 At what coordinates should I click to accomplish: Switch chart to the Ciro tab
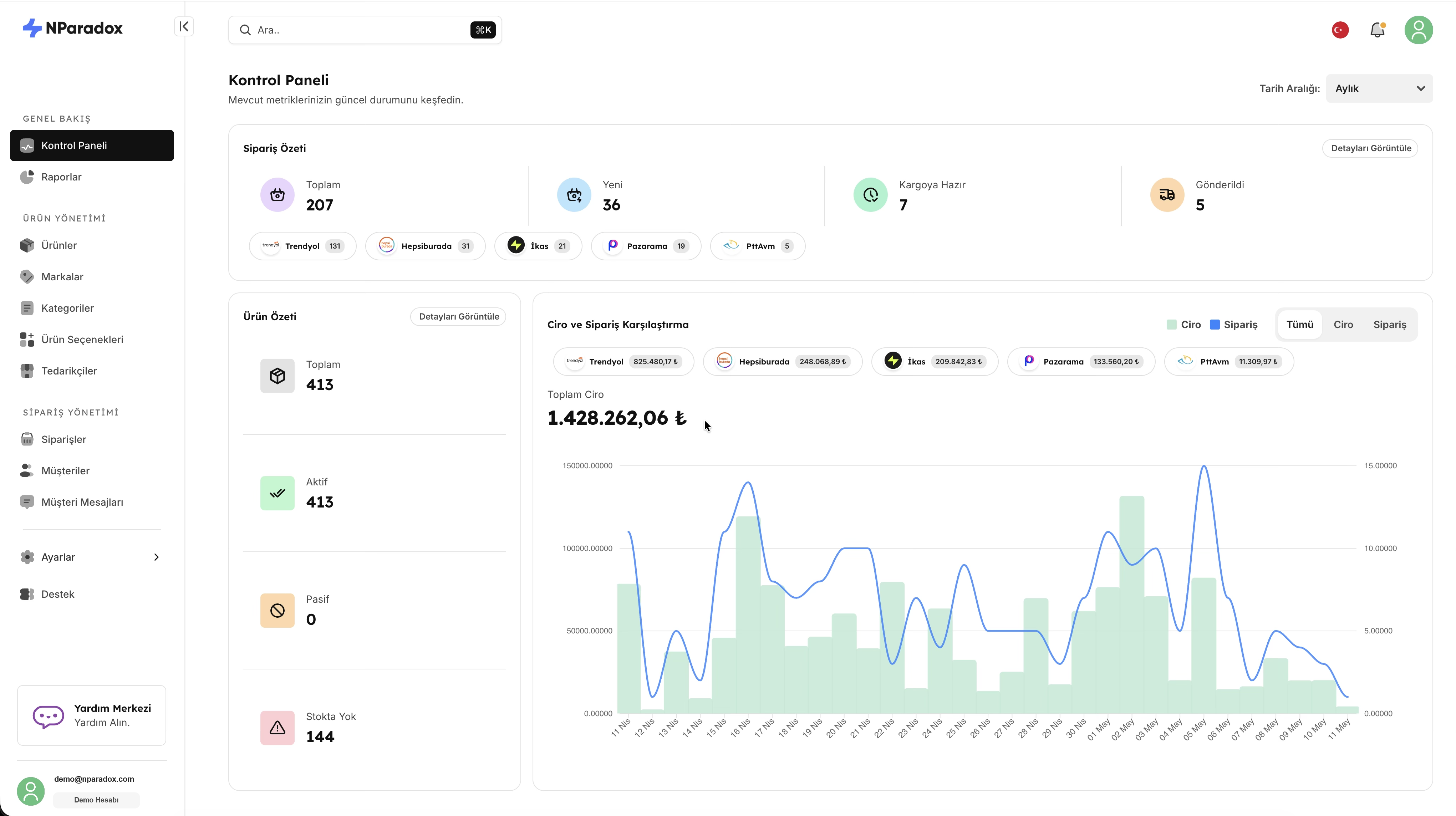click(x=1343, y=324)
